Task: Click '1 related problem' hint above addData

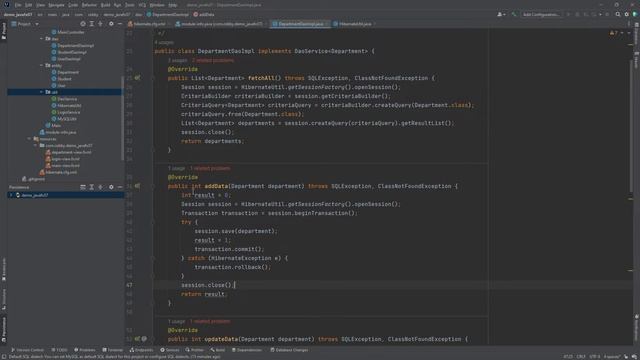Action: tap(211, 168)
